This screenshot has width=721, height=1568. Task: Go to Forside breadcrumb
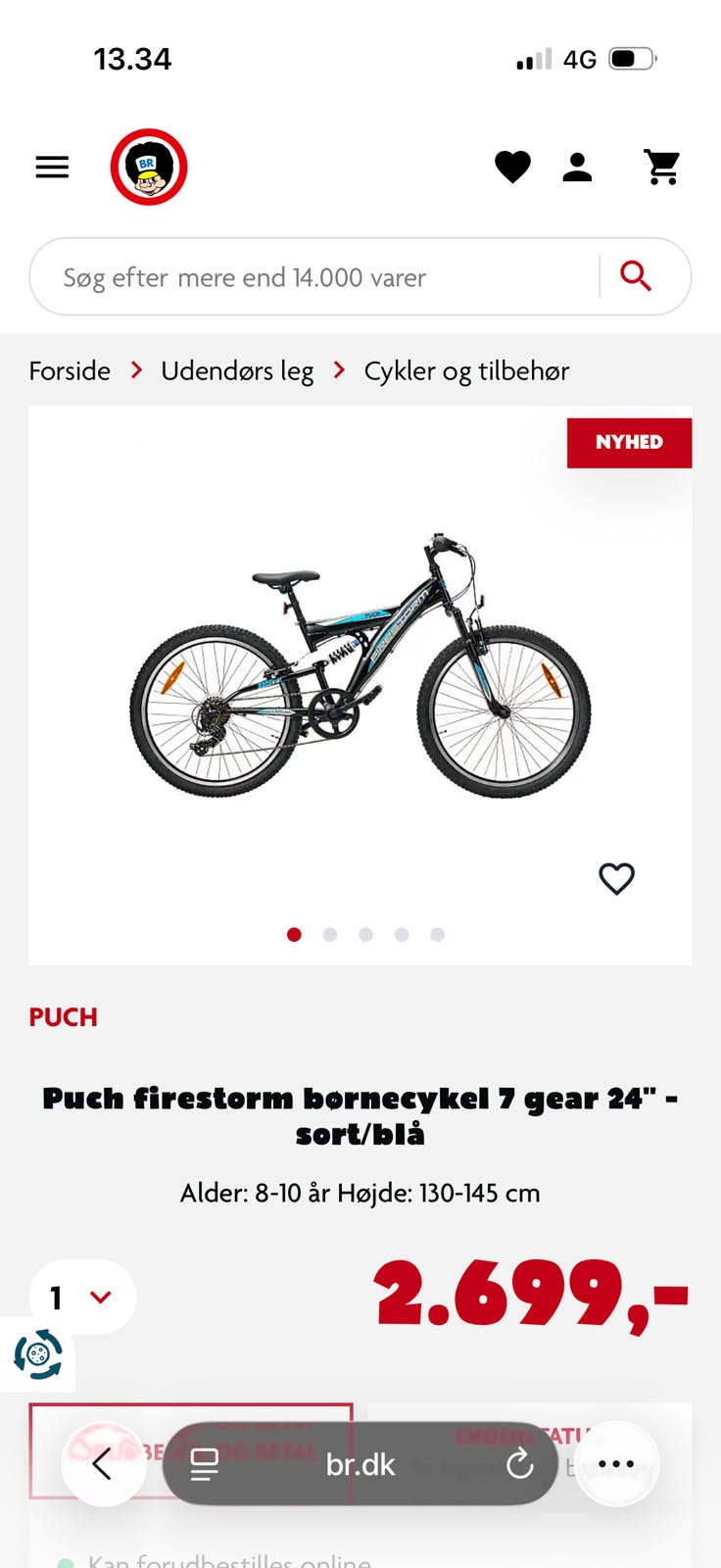pos(70,370)
